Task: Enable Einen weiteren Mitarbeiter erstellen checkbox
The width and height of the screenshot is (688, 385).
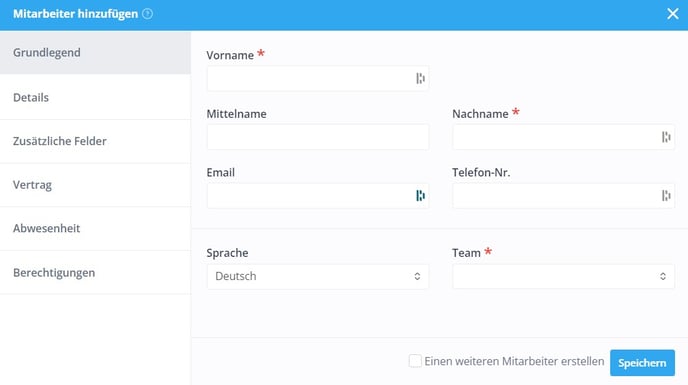Action: (415, 361)
